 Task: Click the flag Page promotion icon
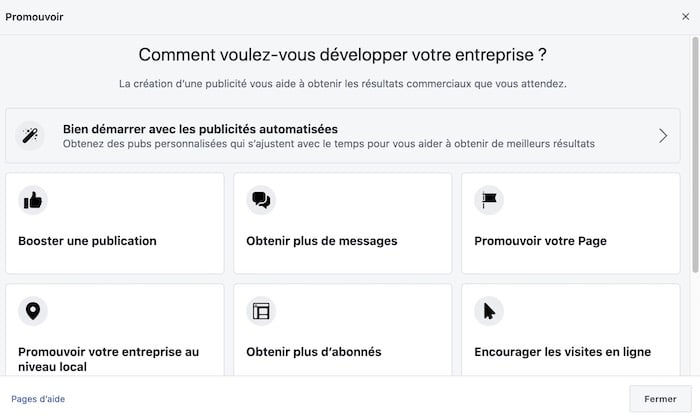(489, 200)
